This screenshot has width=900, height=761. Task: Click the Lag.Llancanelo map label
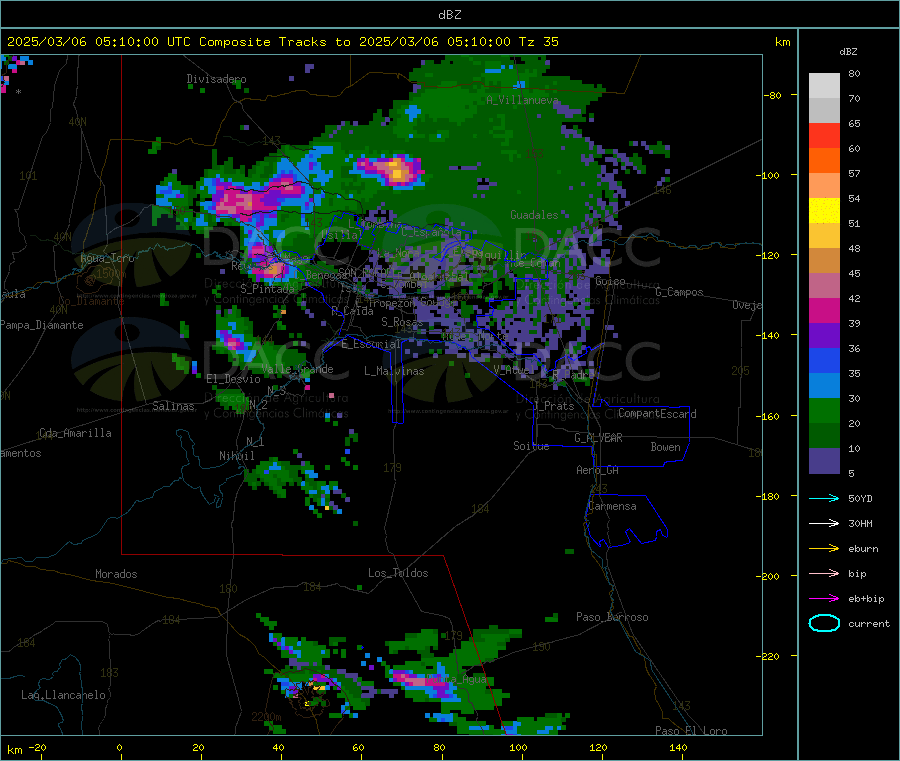pos(63,695)
